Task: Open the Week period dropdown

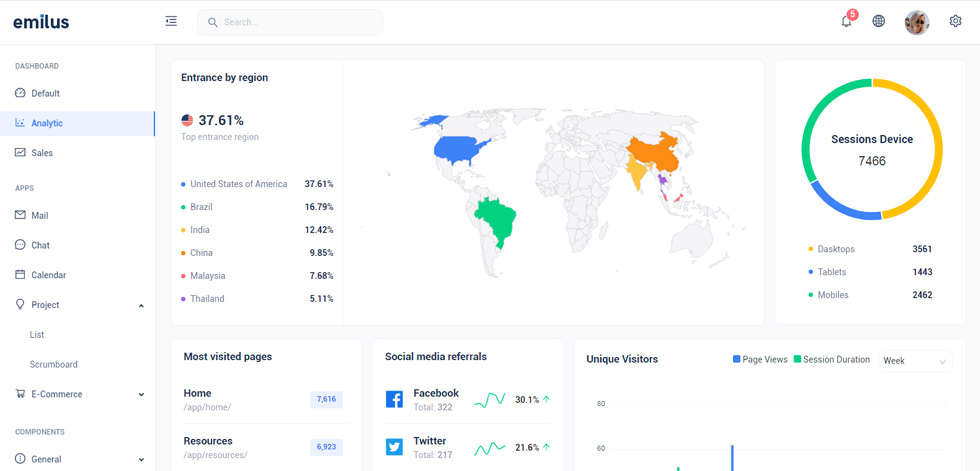Action: (916, 361)
